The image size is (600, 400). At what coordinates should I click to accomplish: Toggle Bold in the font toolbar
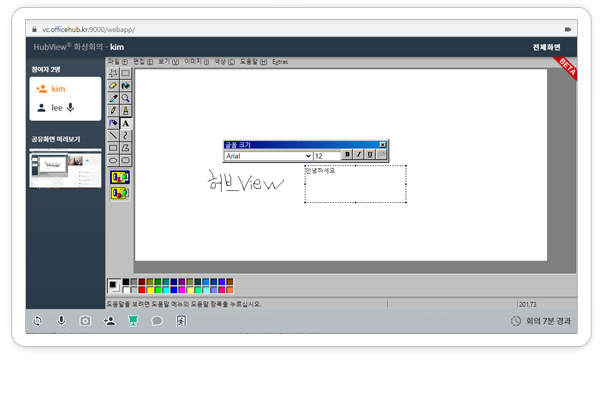tap(347, 154)
